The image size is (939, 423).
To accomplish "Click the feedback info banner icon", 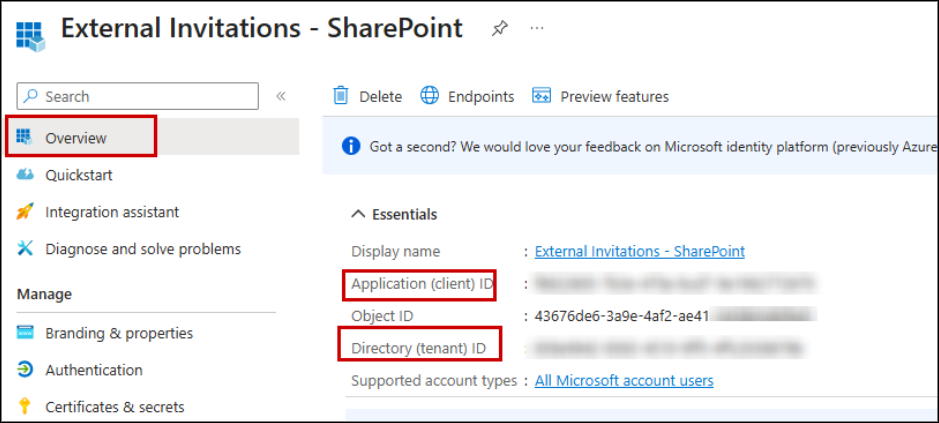I will (x=351, y=146).
